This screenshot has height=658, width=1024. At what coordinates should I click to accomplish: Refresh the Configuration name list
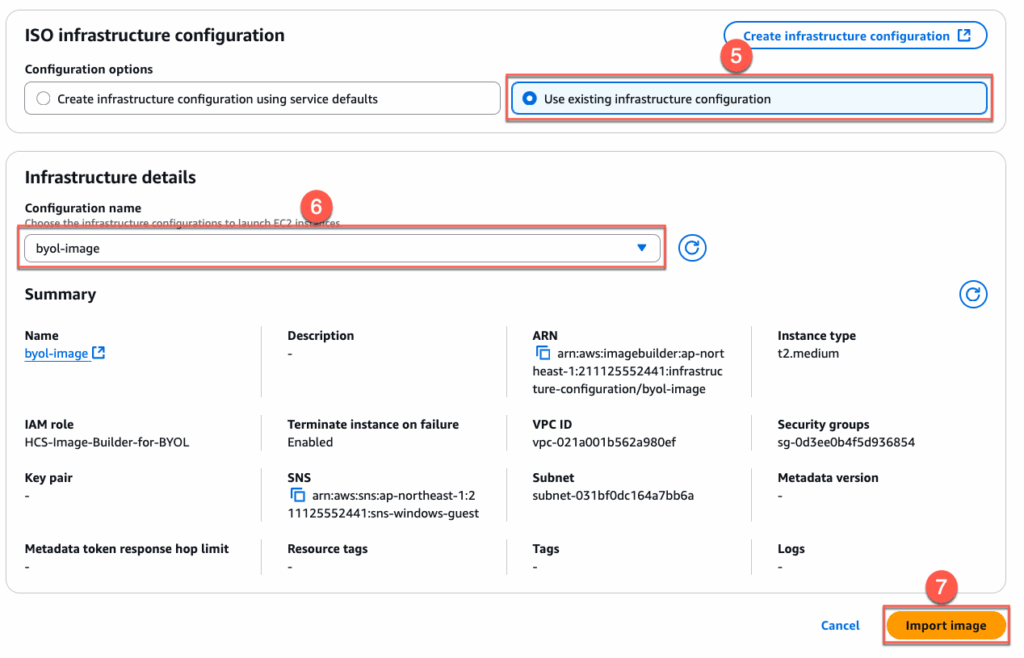click(692, 248)
